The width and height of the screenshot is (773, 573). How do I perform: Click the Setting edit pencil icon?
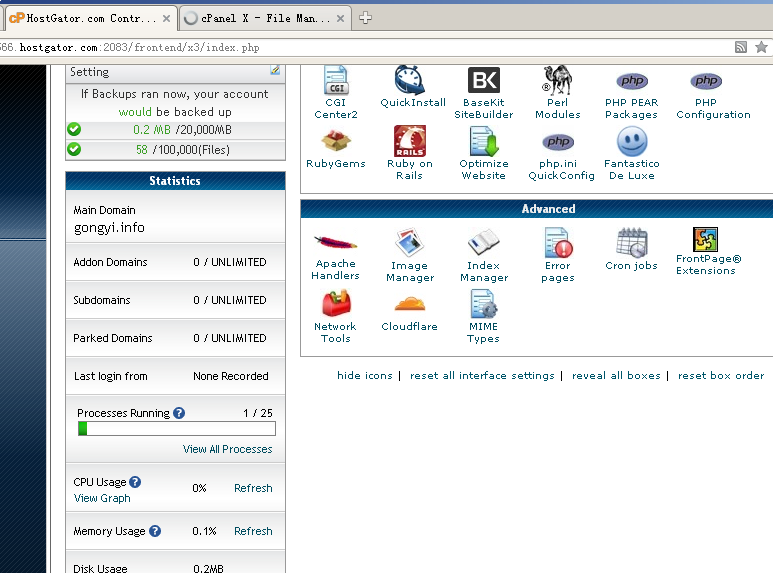275,71
